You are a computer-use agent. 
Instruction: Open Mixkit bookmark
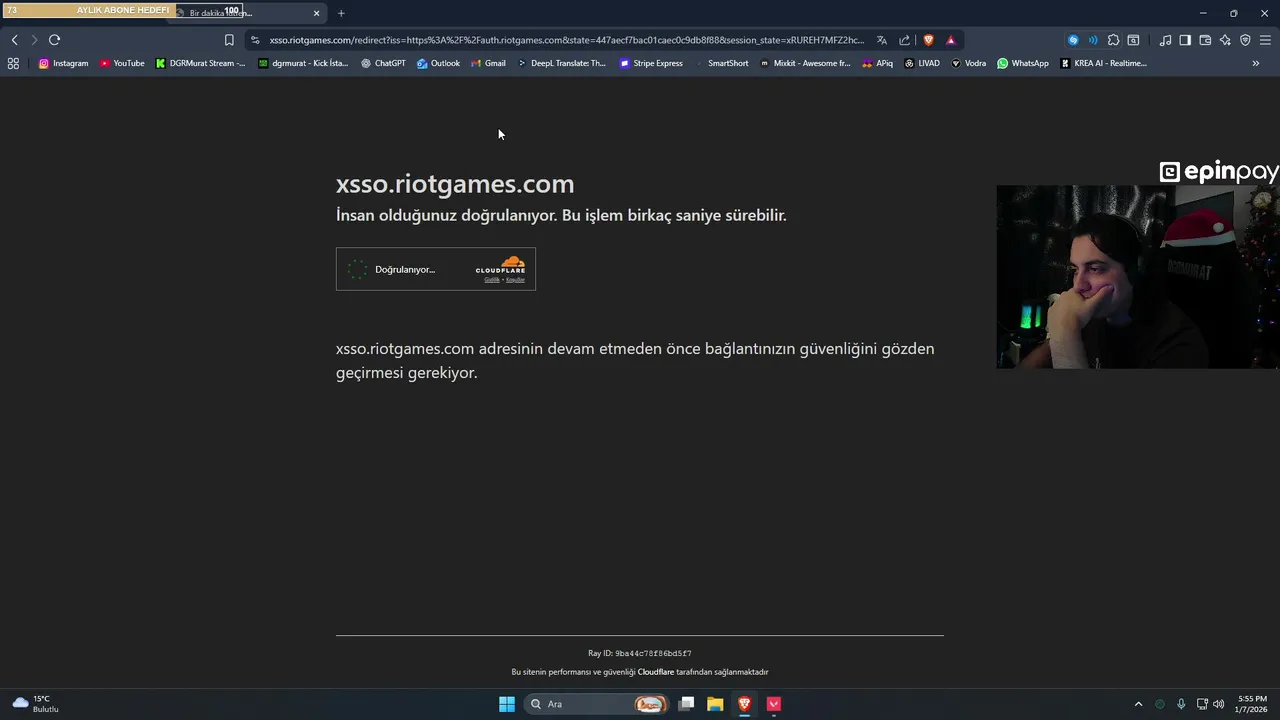click(x=805, y=63)
